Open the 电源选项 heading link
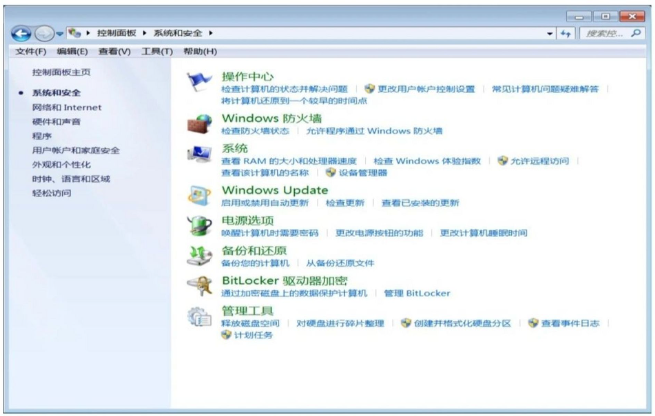This screenshot has height=416, width=655. click(x=248, y=220)
